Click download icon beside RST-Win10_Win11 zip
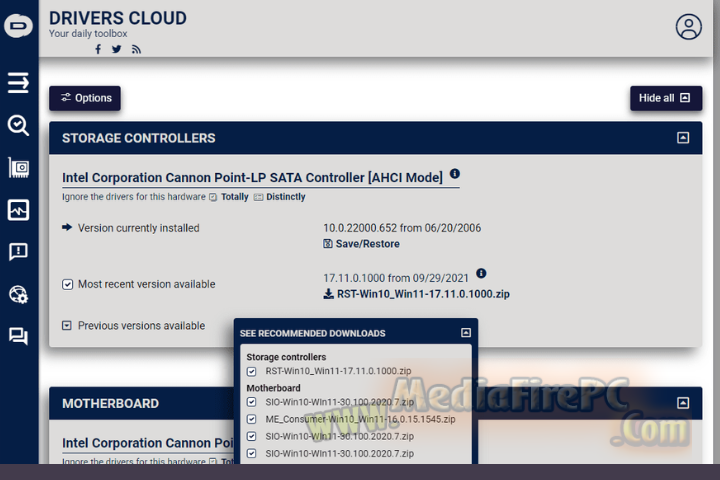 [x=328, y=294]
